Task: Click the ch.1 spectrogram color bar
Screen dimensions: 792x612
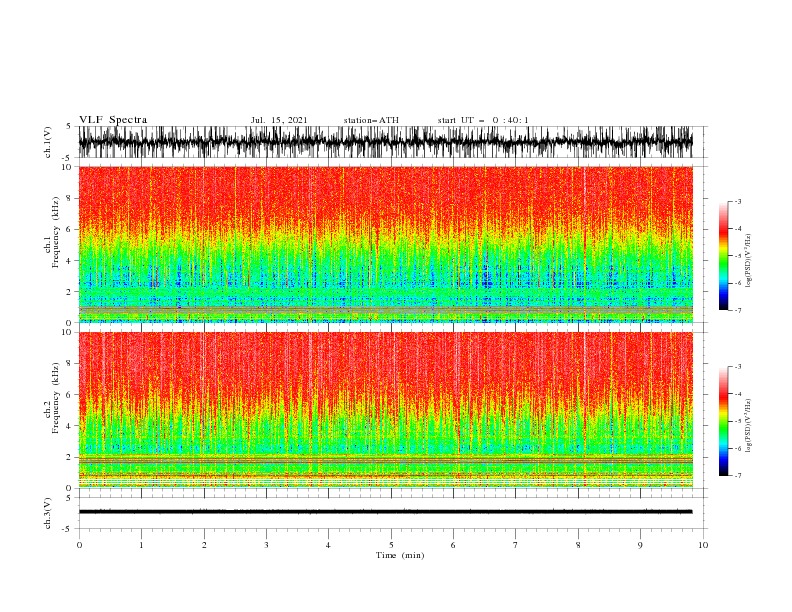Action: [724, 256]
